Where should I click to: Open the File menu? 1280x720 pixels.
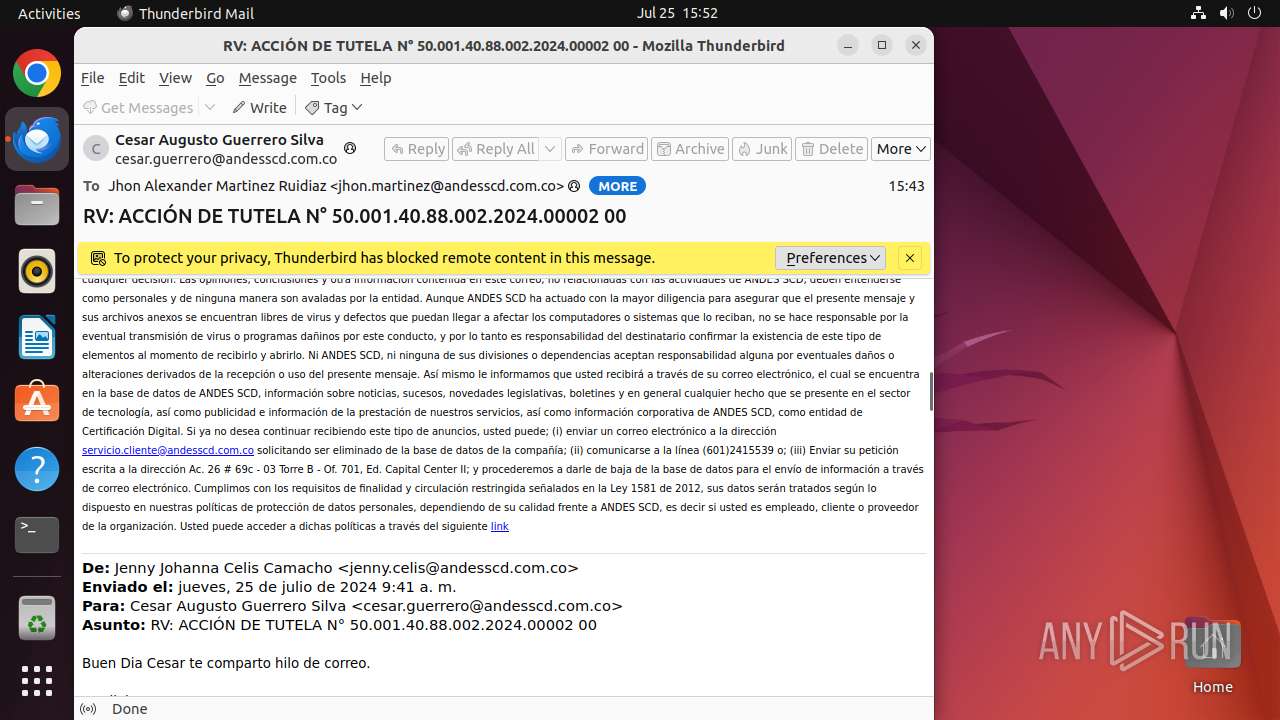92,78
